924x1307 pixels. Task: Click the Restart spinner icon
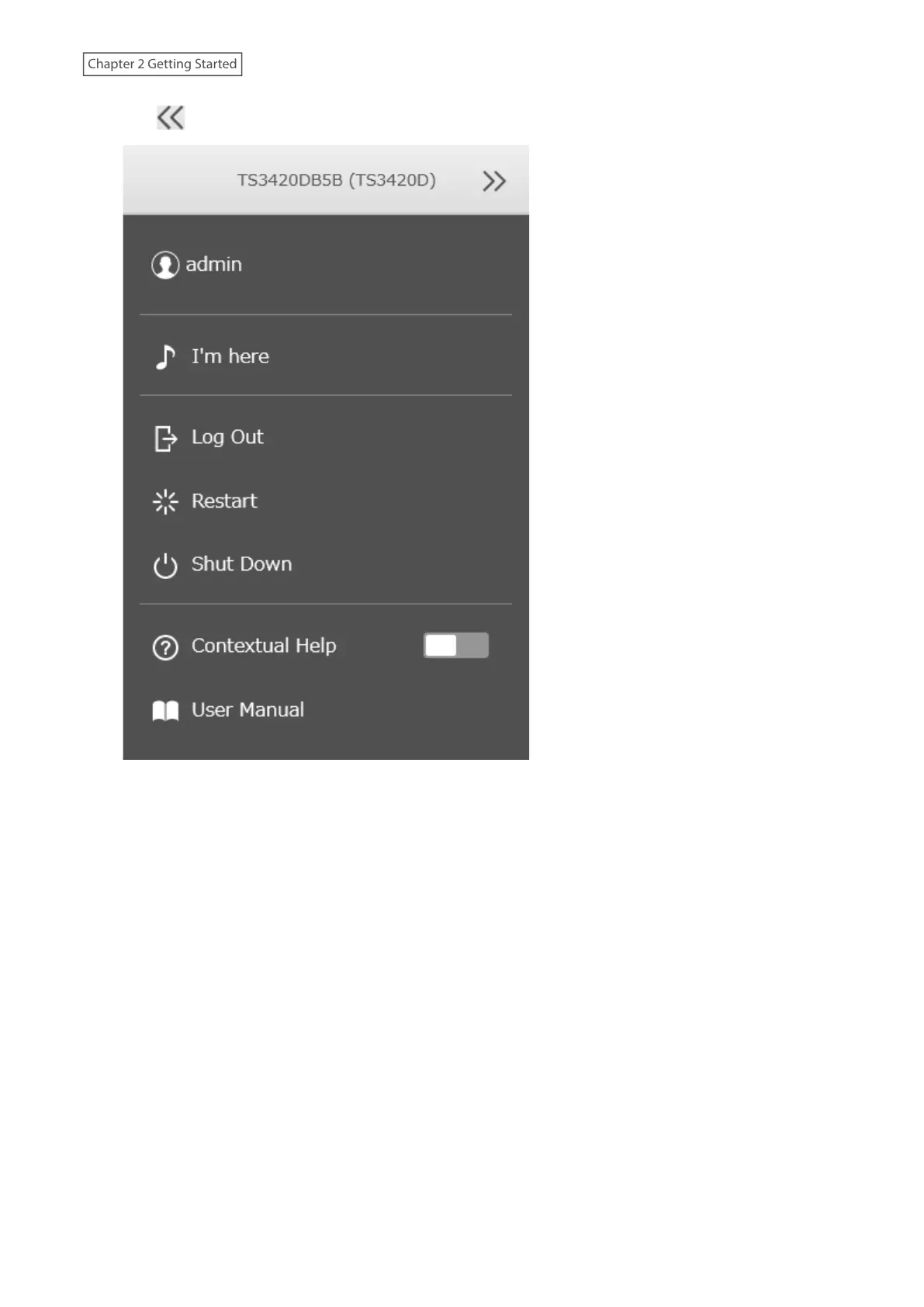click(x=165, y=501)
